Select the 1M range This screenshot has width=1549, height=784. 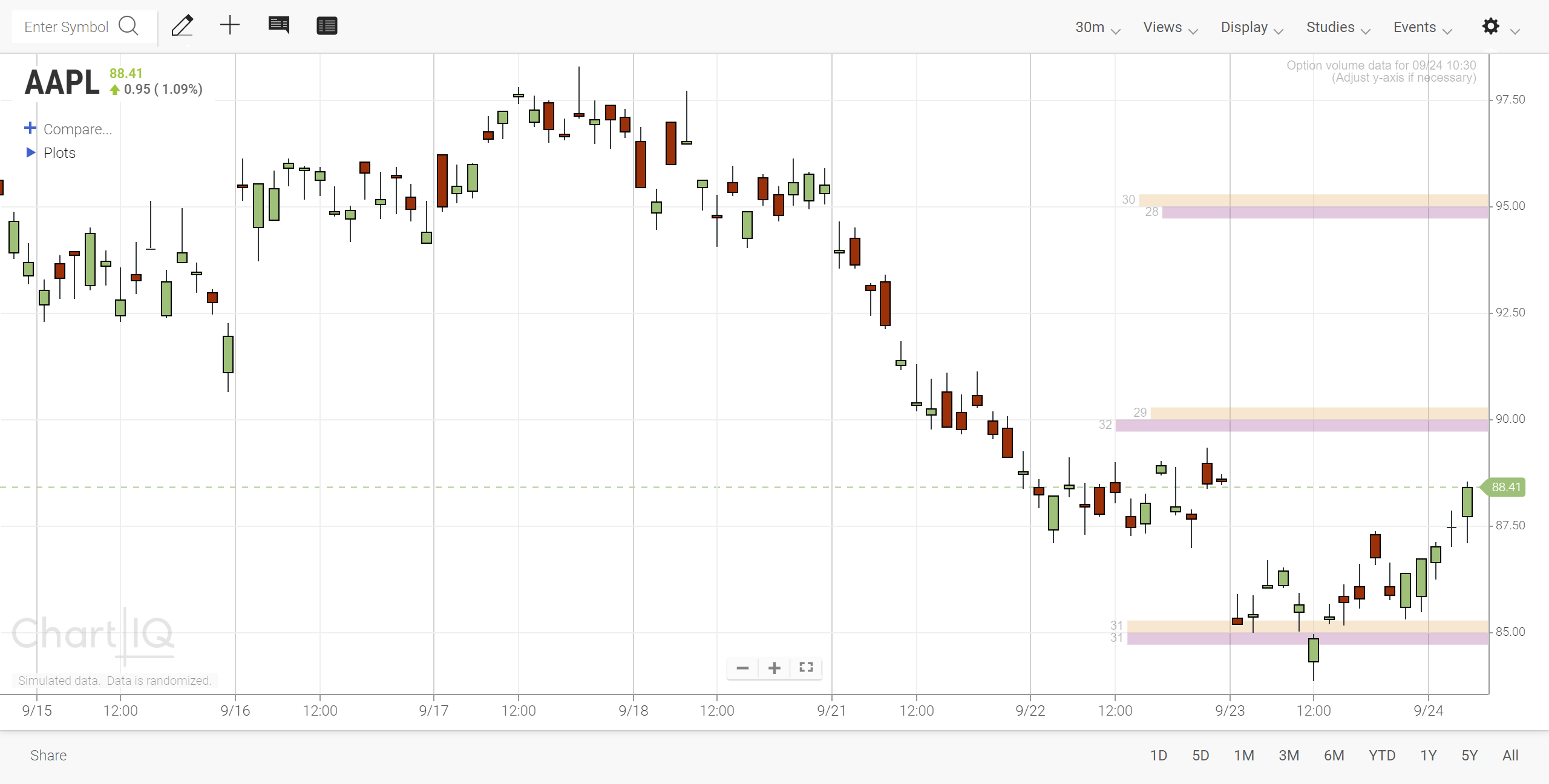pos(1244,756)
